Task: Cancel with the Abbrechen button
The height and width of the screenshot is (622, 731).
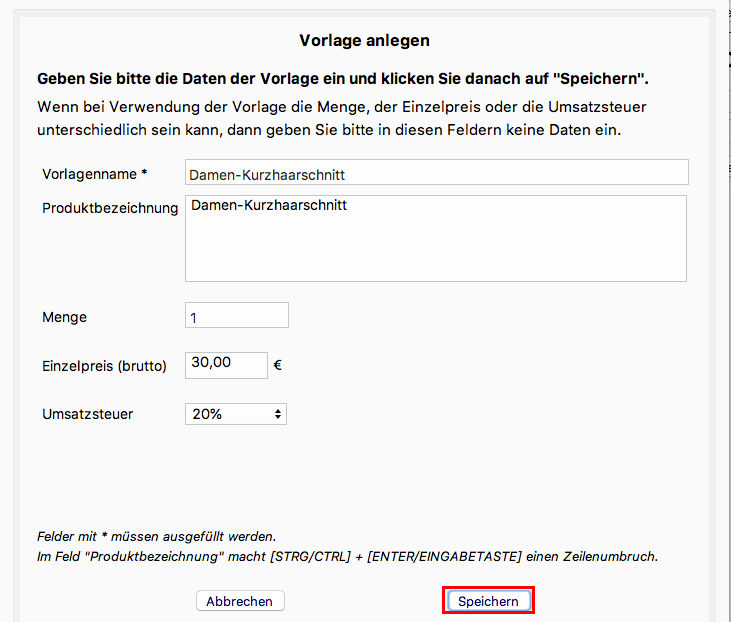Action: coord(240,601)
